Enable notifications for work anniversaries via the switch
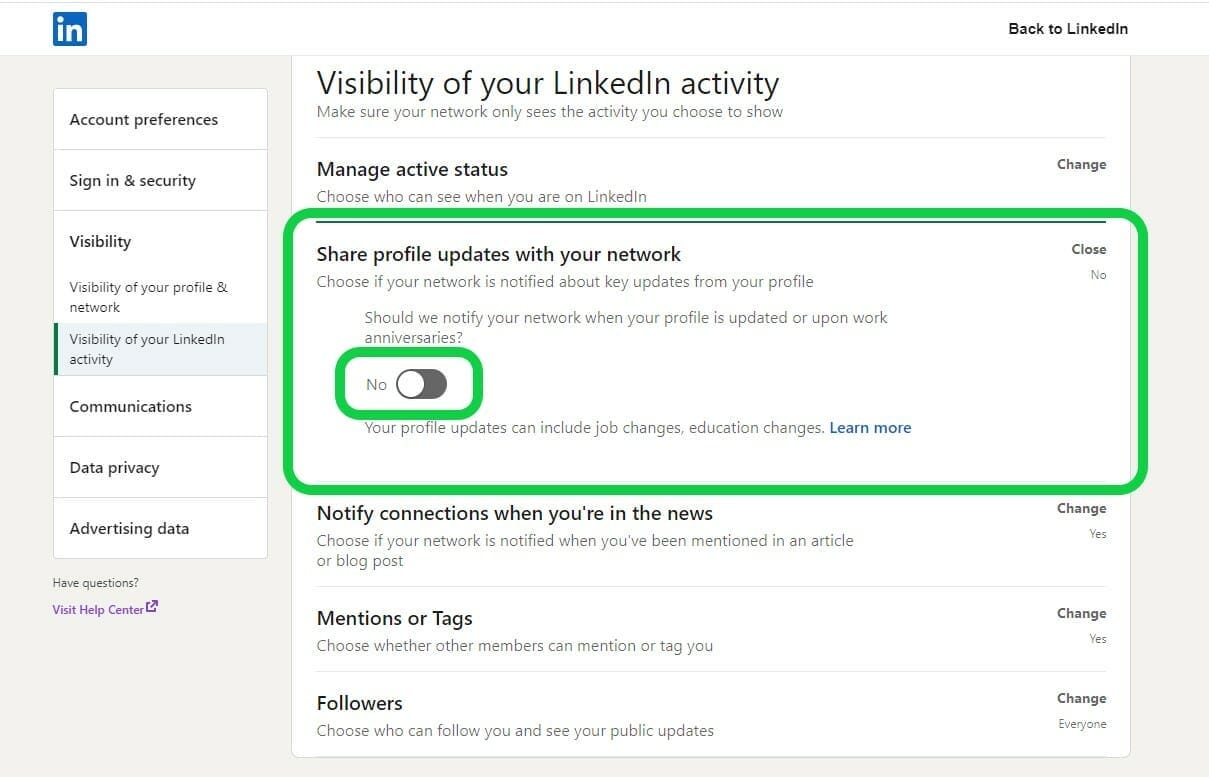1209x777 pixels. tap(420, 384)
